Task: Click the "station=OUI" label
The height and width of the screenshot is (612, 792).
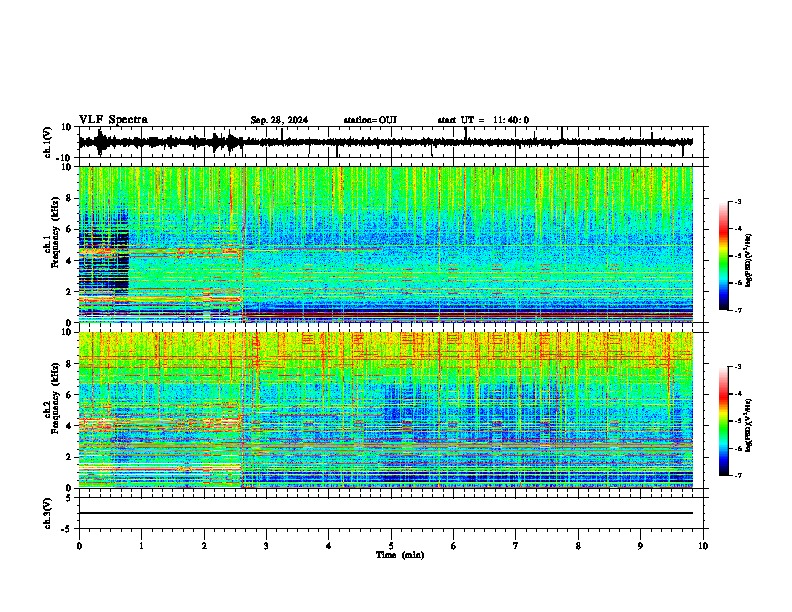Action: click(370, 120)
